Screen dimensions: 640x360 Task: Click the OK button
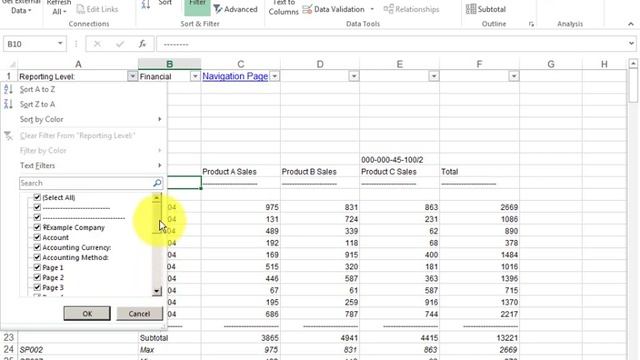click(x=87, y=313)
